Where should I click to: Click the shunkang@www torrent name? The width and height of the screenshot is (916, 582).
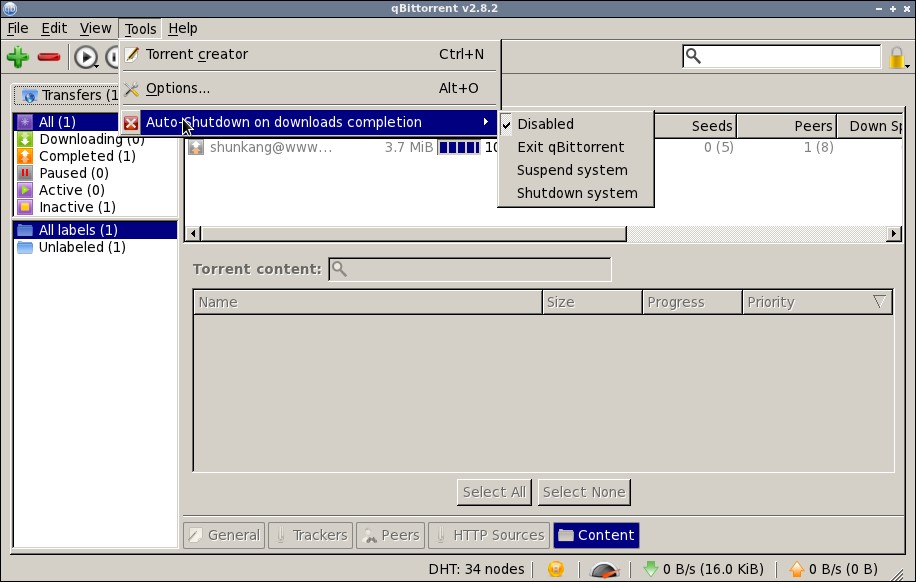pos(271,147)
